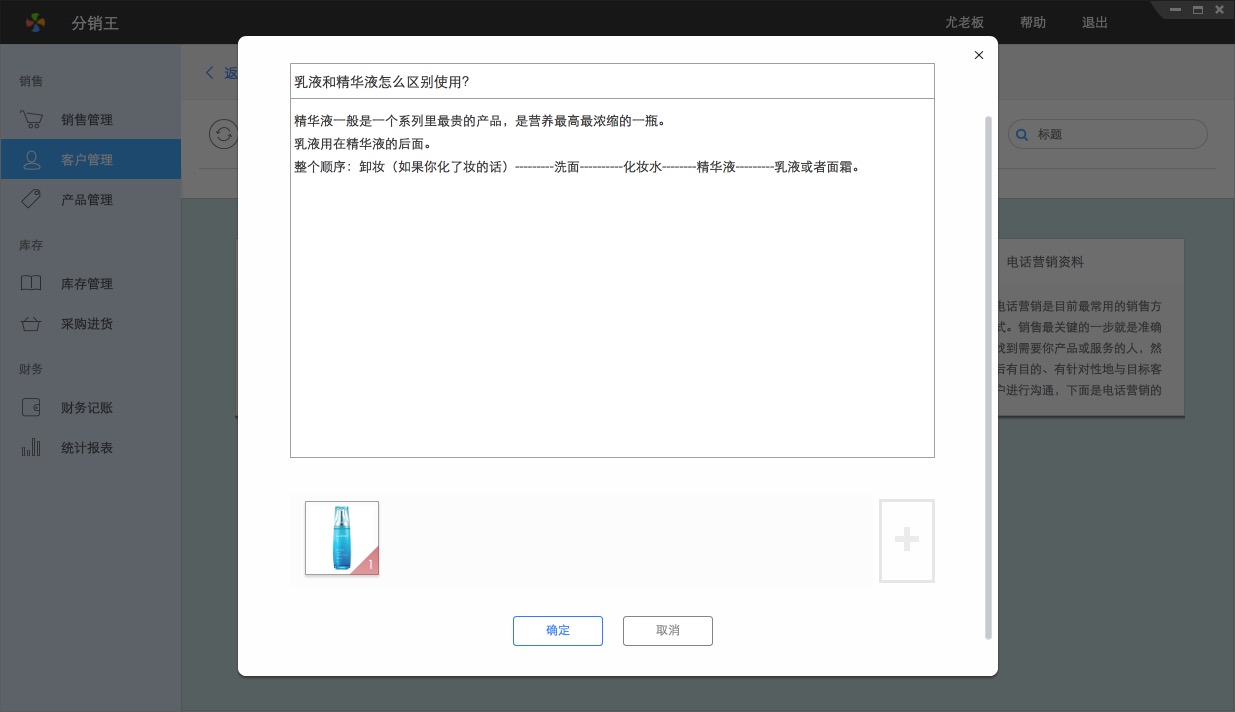1235x712 pixels.
Task: Select the blue bottle product thumbnail
Action: click(x=342, y=538)
